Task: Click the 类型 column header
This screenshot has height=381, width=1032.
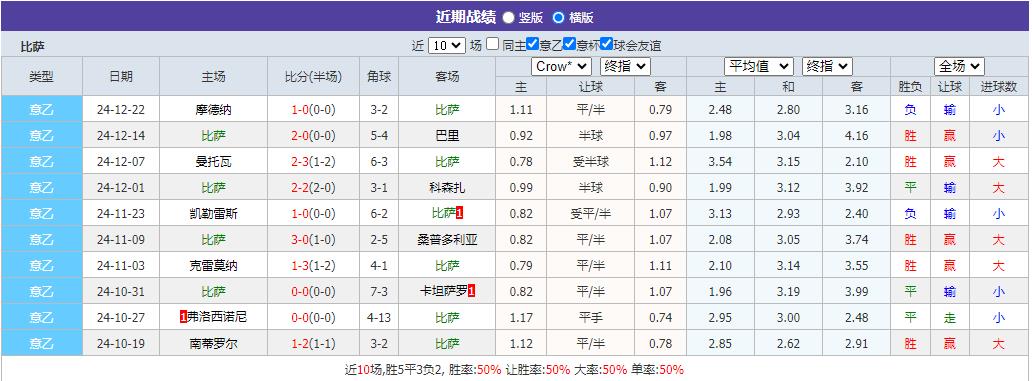Action: pos(41,76)
